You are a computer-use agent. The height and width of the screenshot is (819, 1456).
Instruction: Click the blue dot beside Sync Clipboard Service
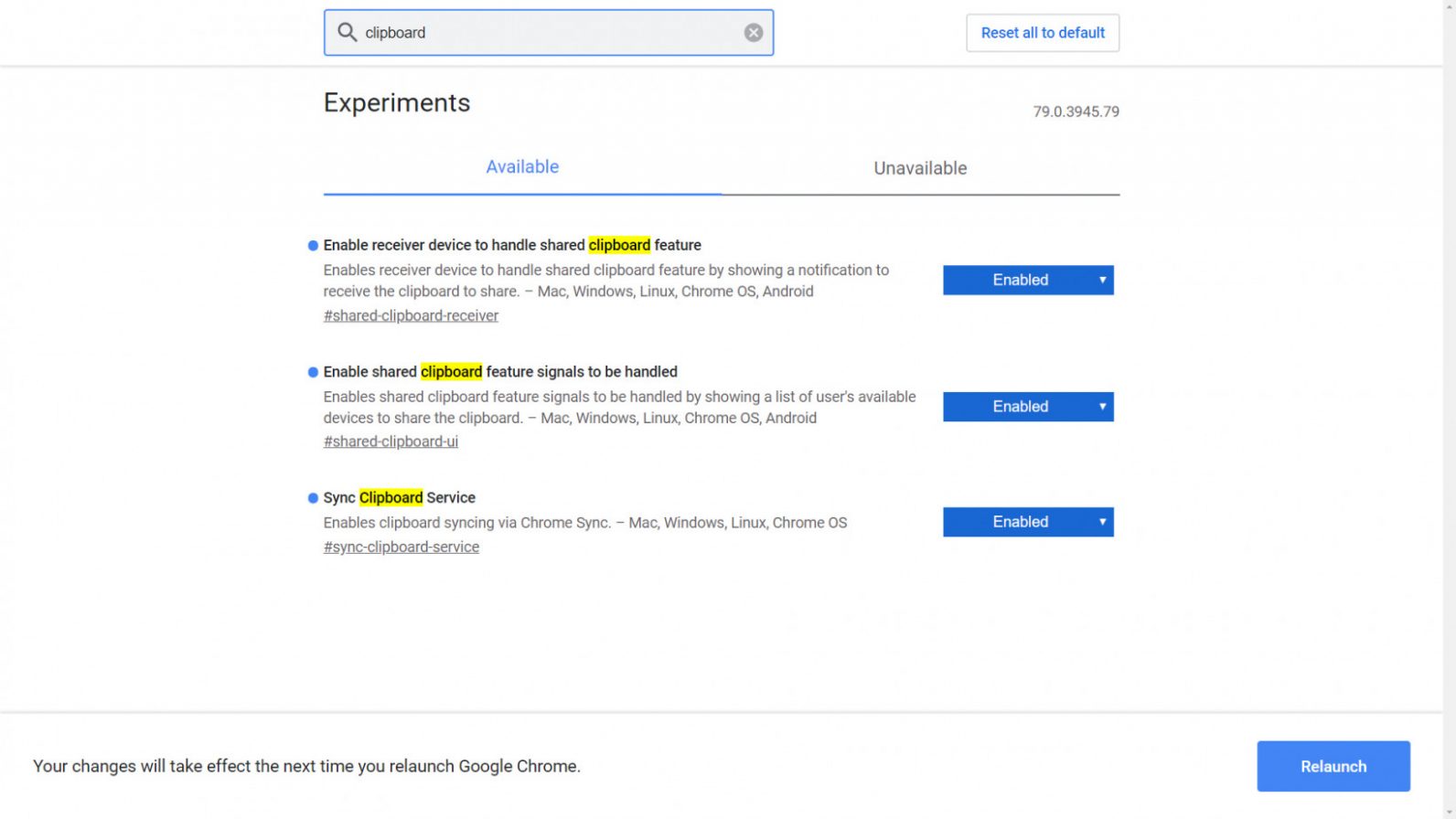pos(311,497)
